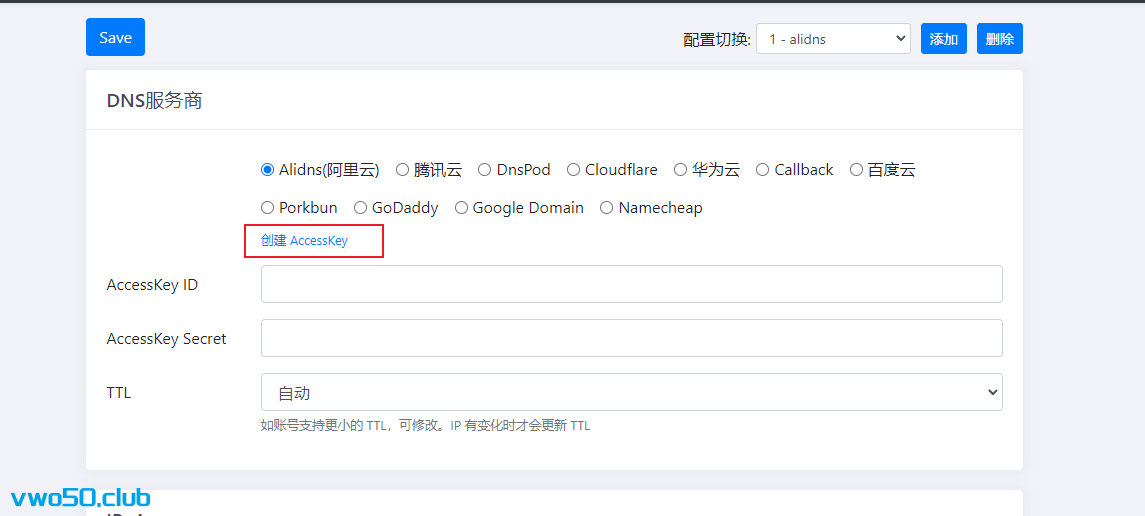Image resolution: width=1145 pixels, height=516 pixels.
Task: Select the Alidns(阿里云) radio button
Action: [267, 170]
